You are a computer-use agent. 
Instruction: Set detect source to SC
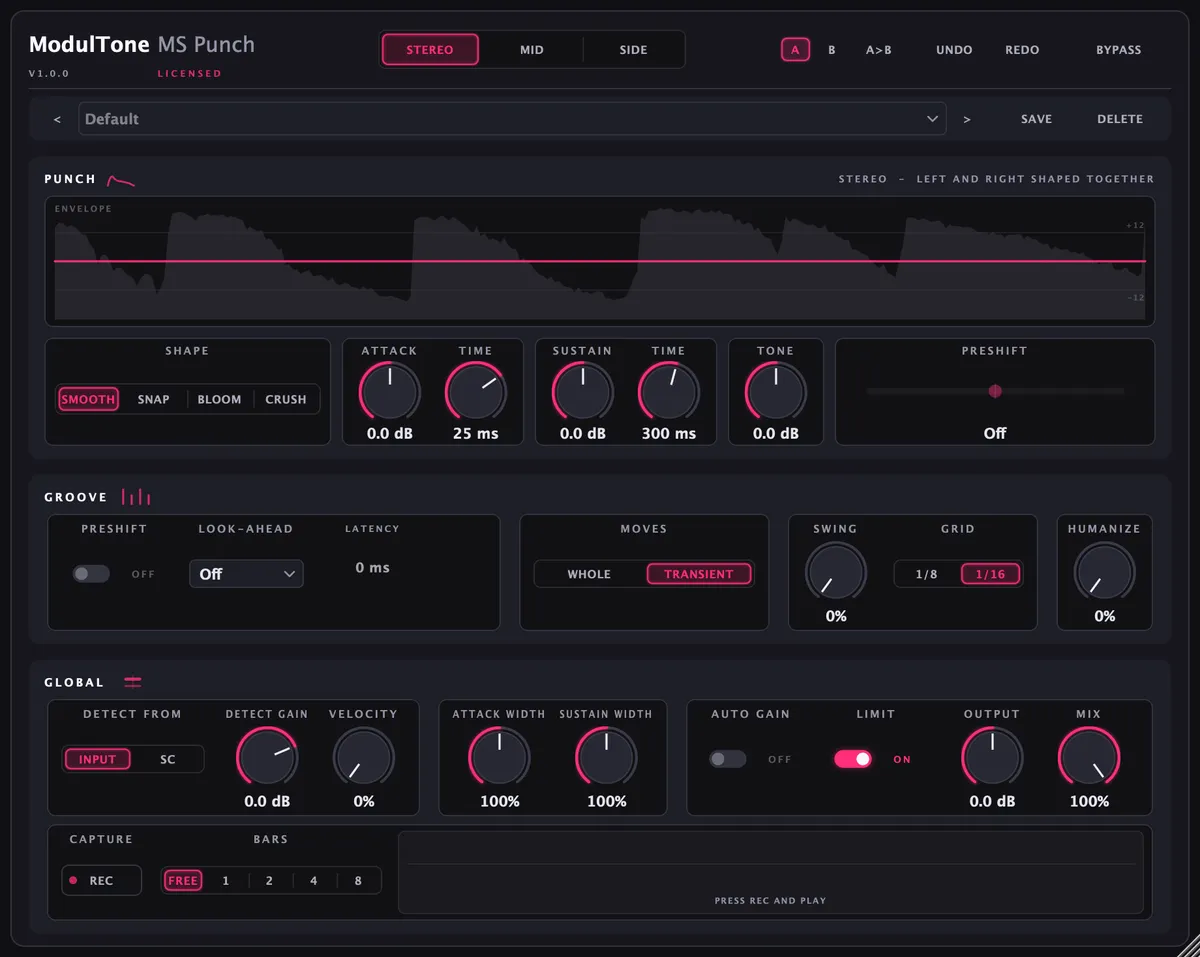pyautogui.click(x=168, y=760)
